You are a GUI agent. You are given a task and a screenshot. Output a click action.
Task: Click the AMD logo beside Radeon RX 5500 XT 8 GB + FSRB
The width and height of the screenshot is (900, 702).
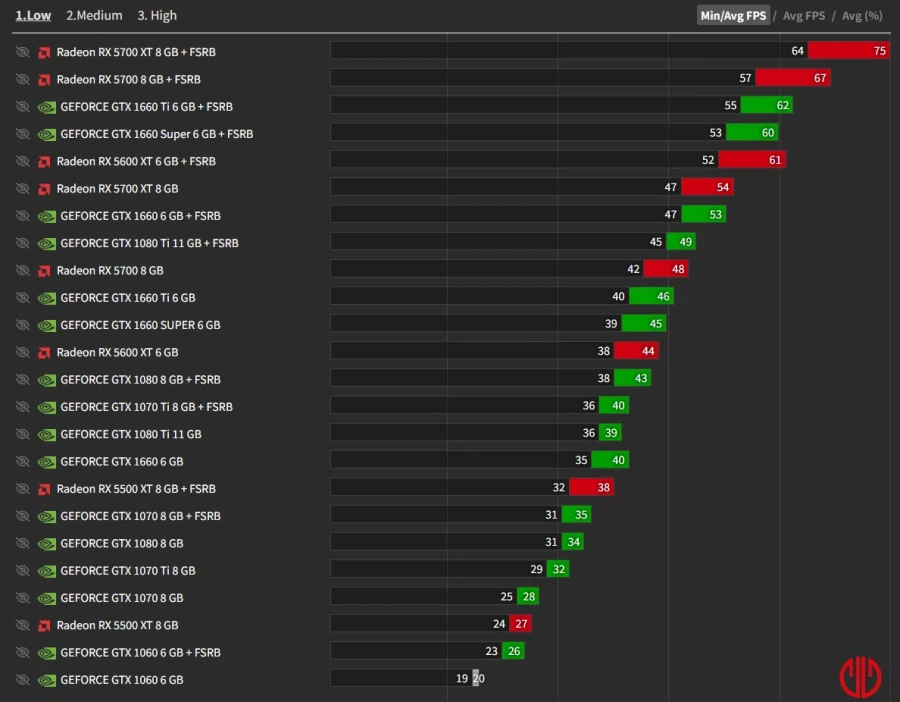44,489
